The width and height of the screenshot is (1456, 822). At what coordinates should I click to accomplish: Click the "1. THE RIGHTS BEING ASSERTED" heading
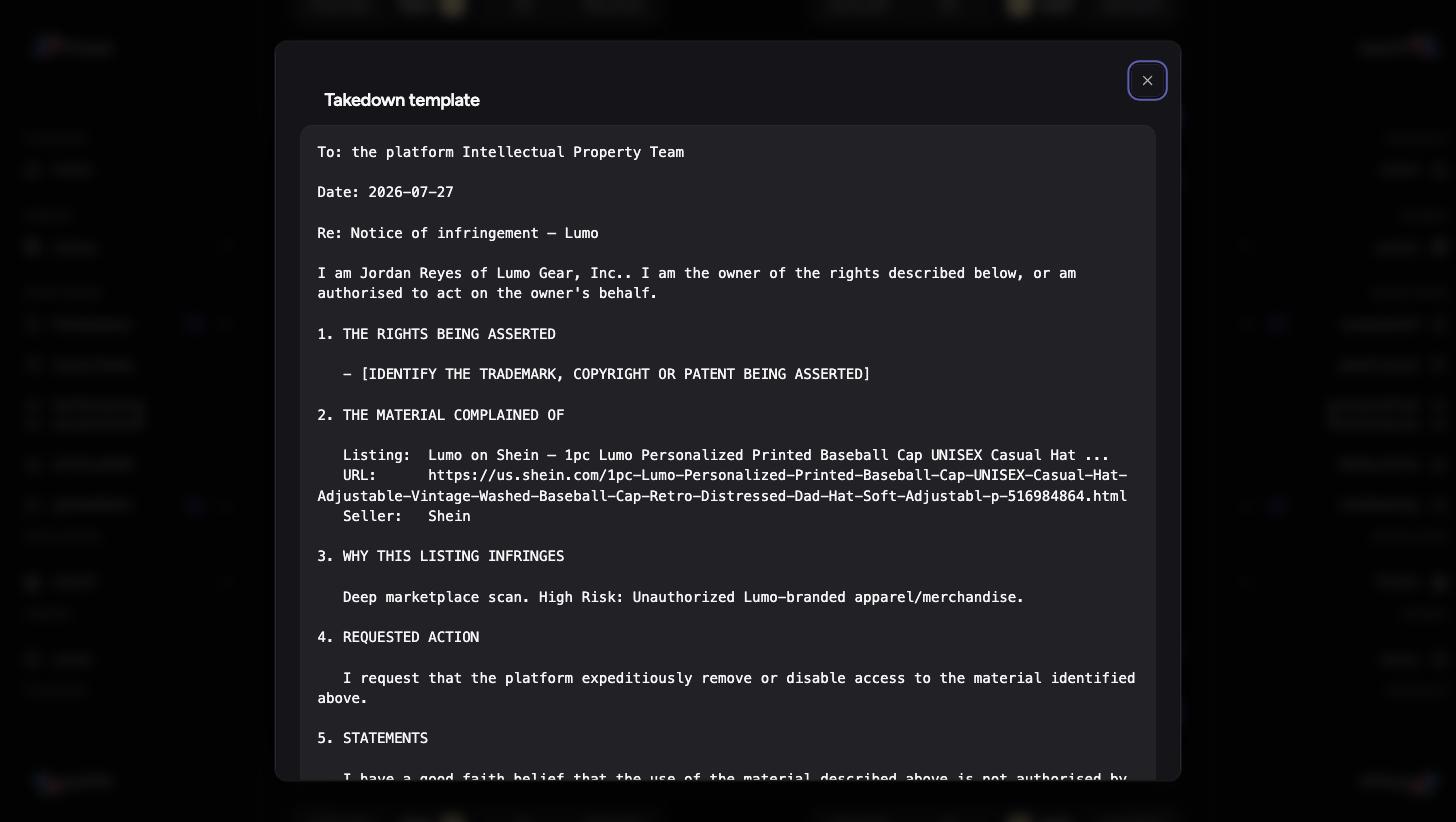(x=436, y=334)
